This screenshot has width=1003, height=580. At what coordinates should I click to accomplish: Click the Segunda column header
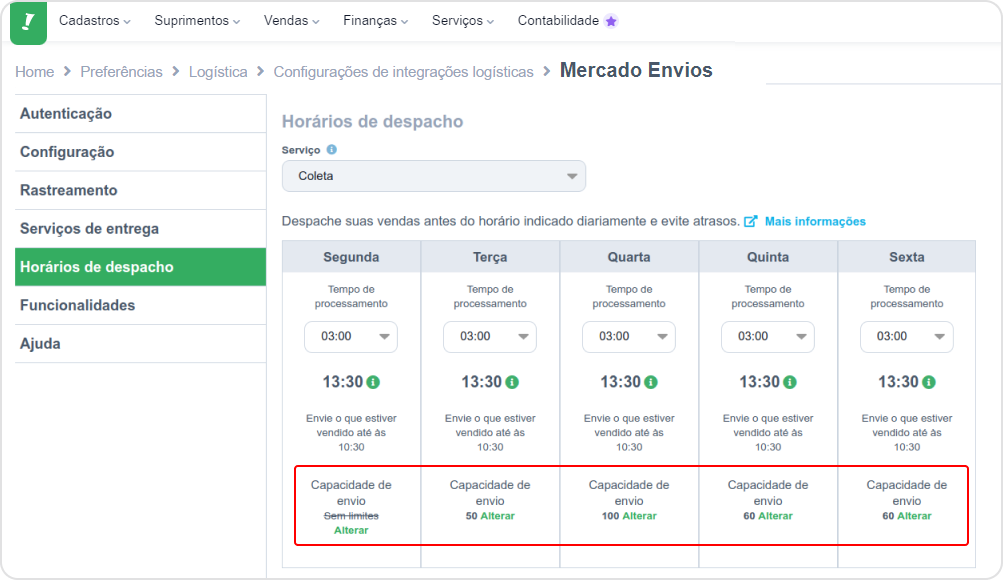351,257
